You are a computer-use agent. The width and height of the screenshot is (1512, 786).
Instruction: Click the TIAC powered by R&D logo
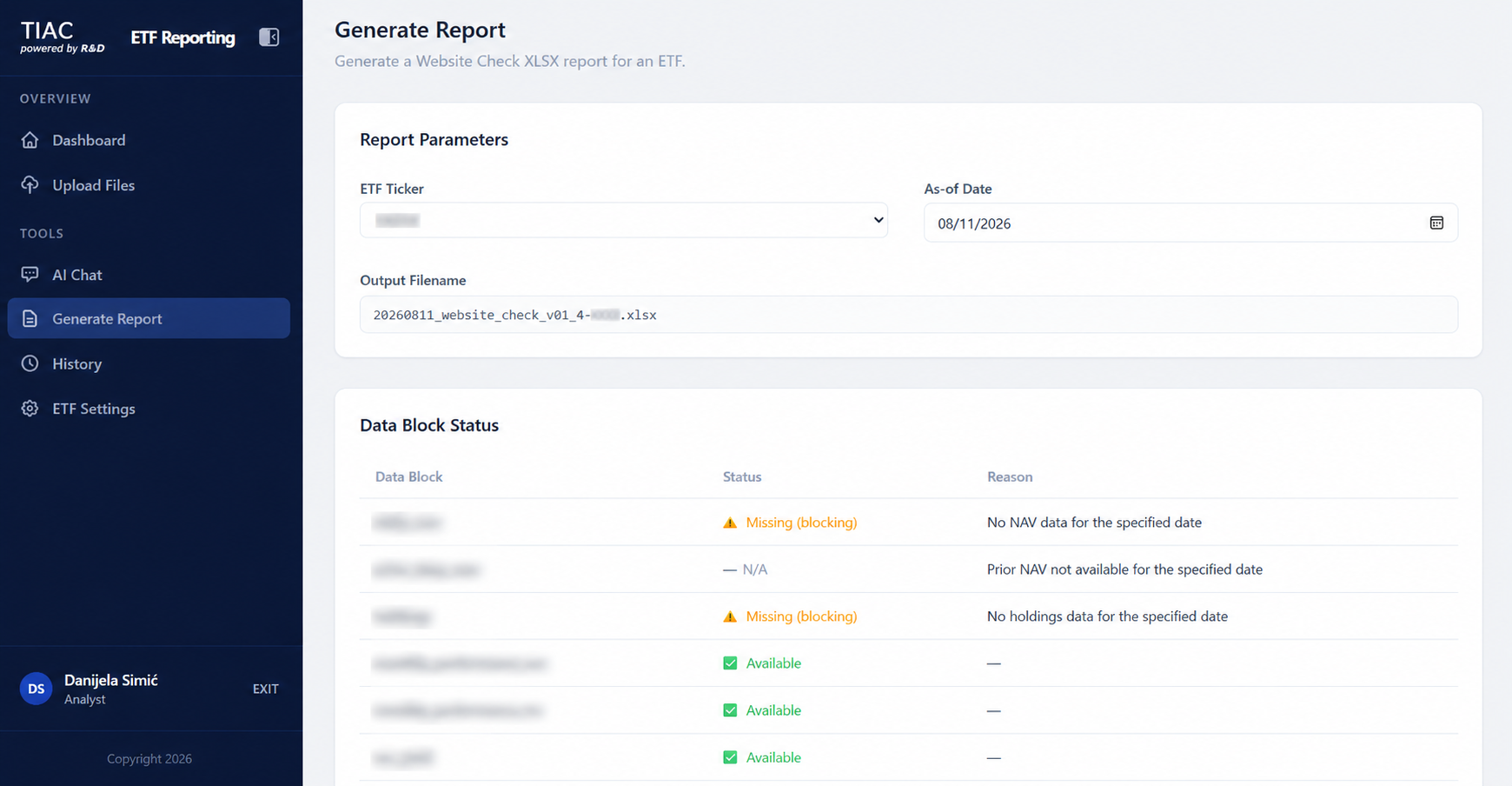[x=63, y=37]
